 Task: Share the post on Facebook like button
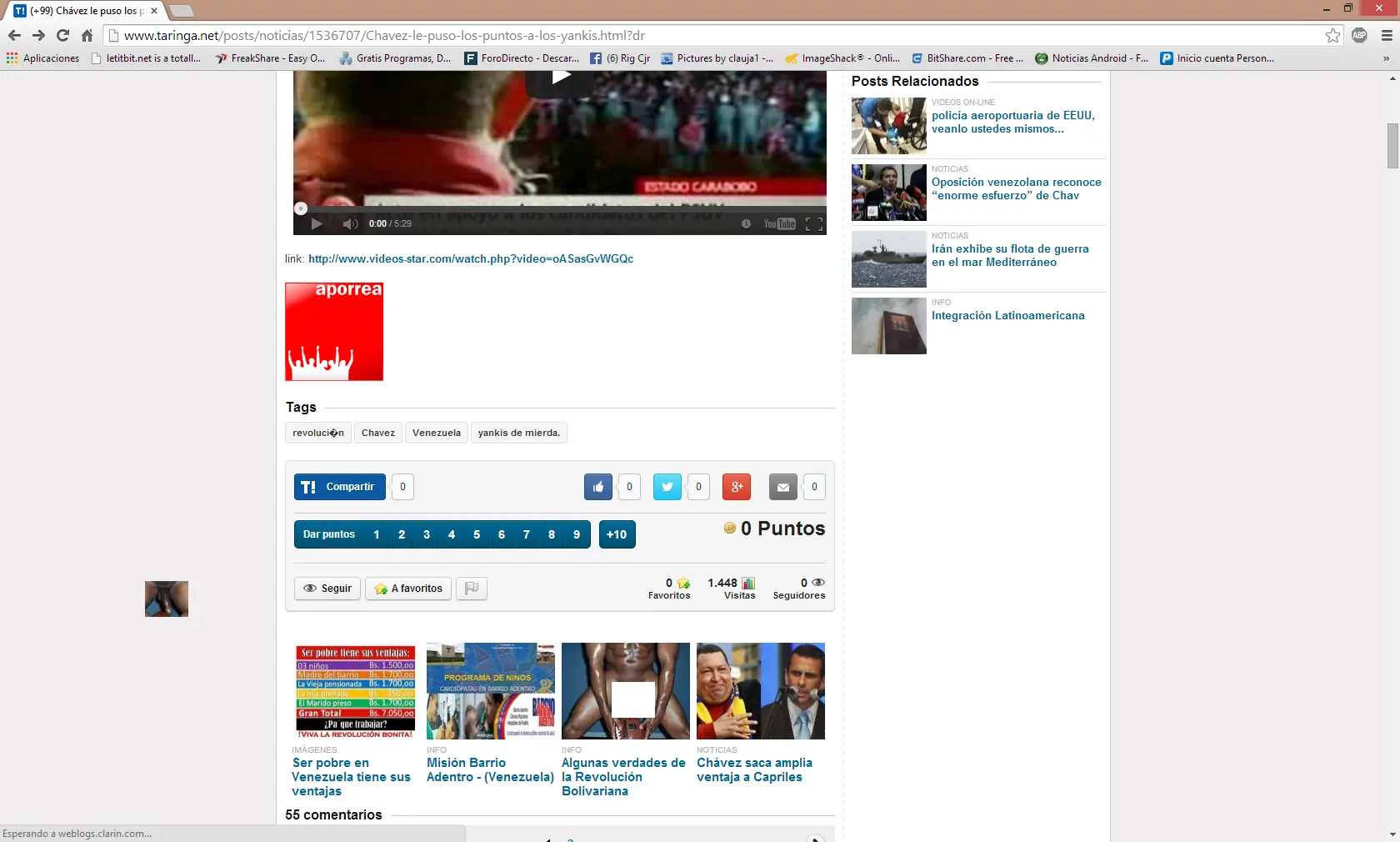point(598,487)
